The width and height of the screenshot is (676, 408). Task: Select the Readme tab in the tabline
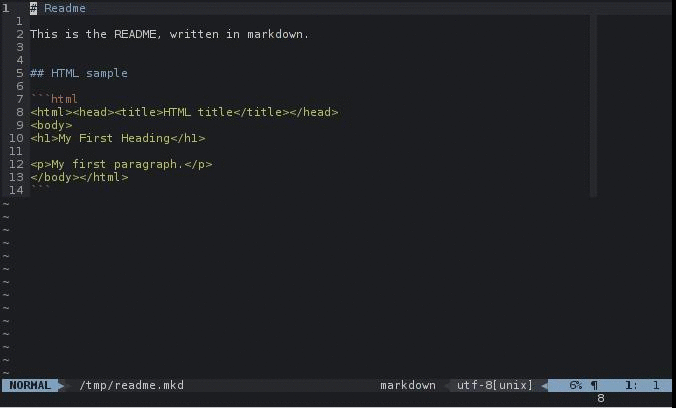point(65,8)
